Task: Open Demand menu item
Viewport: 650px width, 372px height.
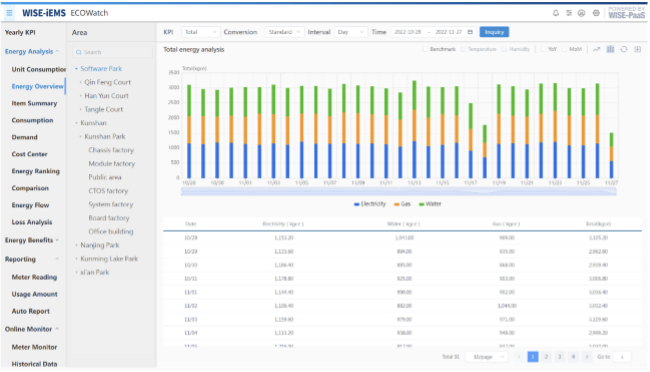Action: 24,137
